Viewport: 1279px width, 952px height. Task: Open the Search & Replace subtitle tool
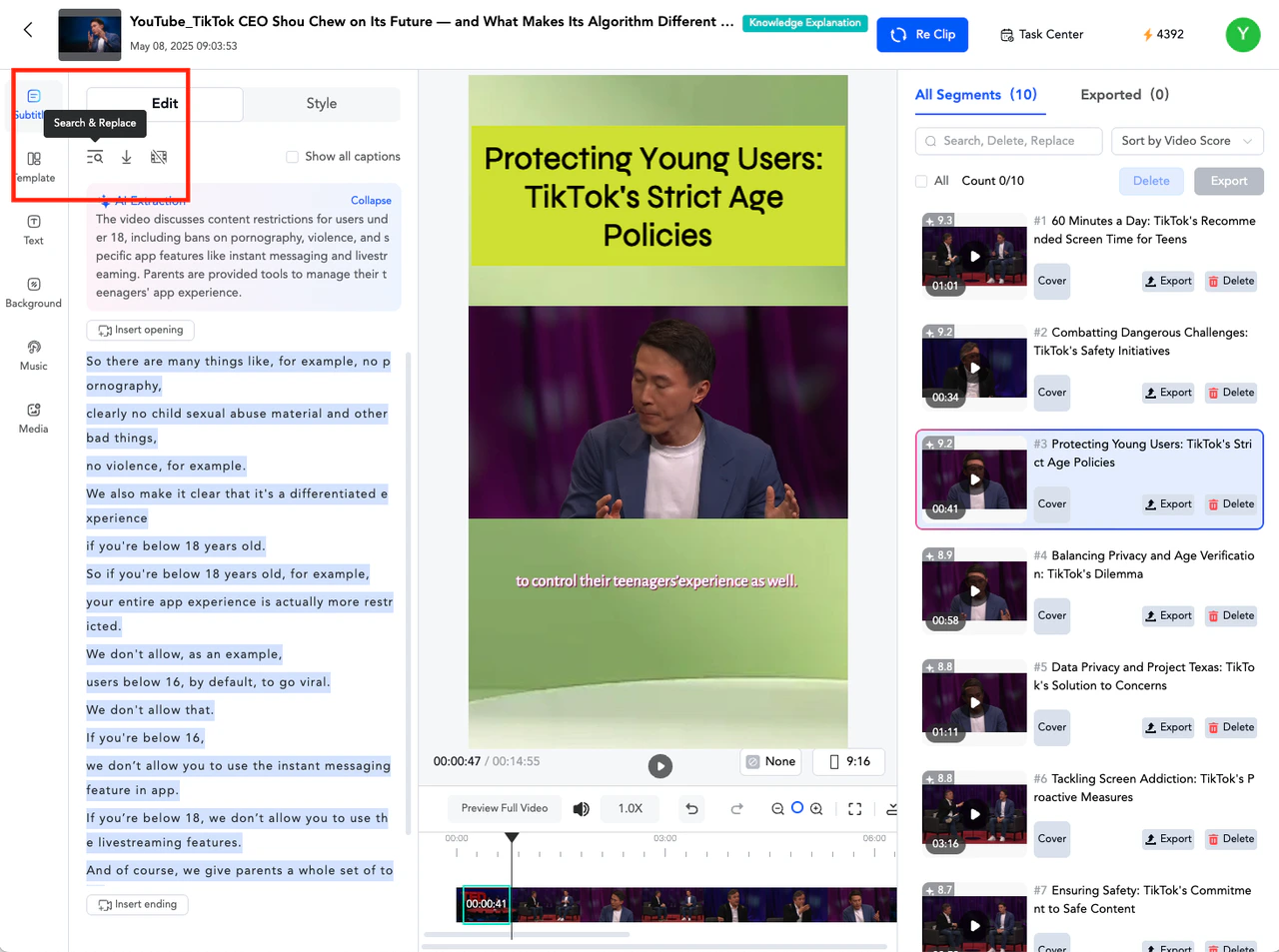click(95, 157)
